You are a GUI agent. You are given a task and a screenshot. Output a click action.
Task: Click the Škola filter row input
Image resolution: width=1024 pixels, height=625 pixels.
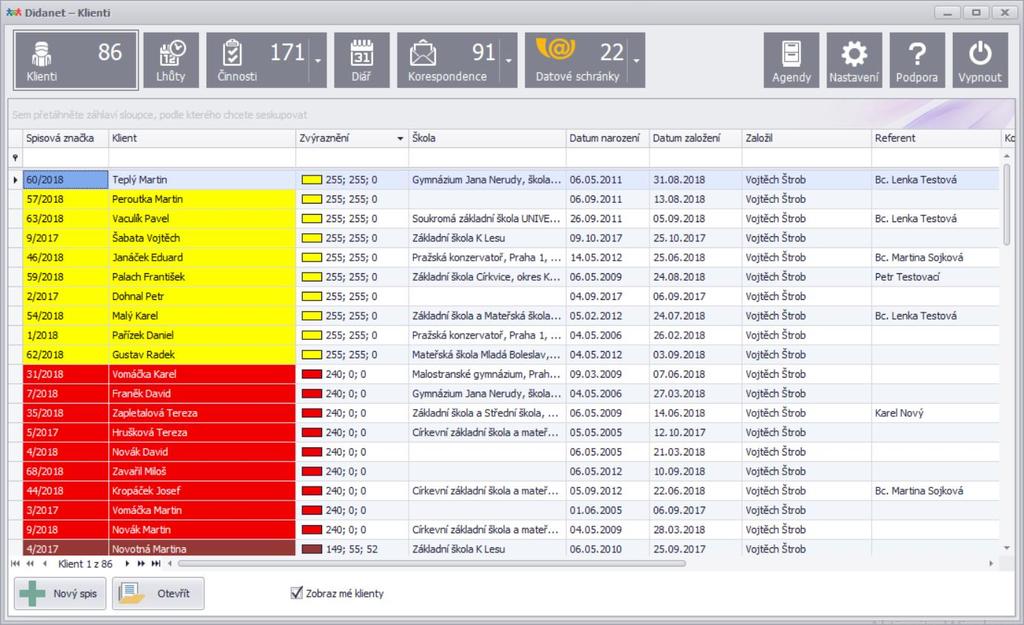(487, 157)
